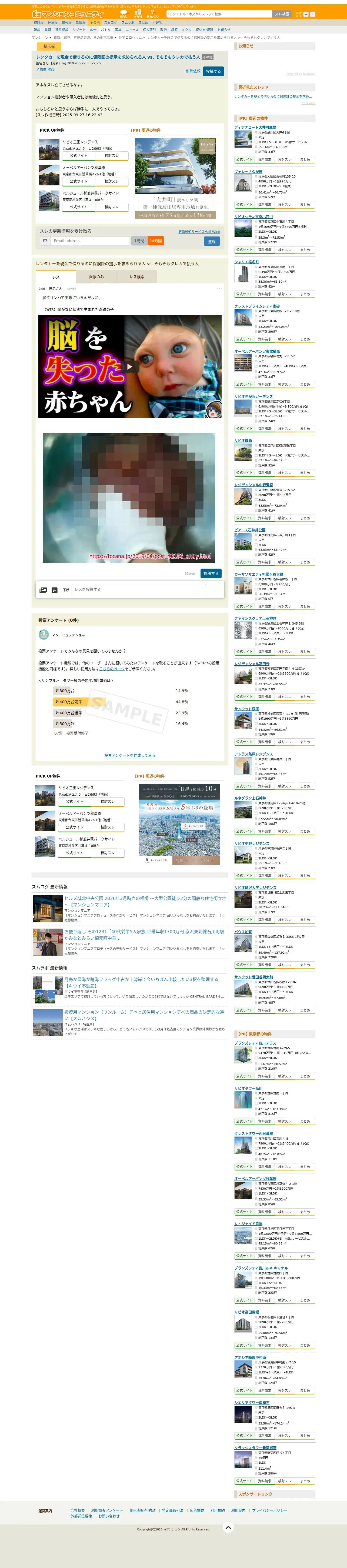Switch to 画像のみ tab

(96, 277)
